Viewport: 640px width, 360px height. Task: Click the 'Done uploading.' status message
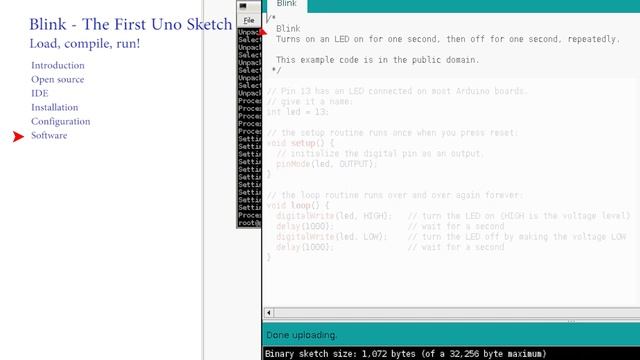(x=302, y=335)
